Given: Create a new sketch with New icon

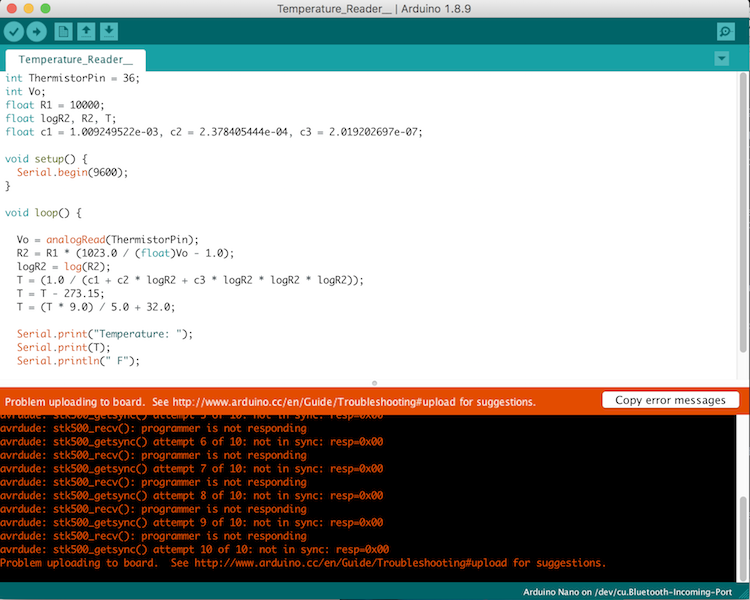Looking at the screenshot, I should click(63, 32).
